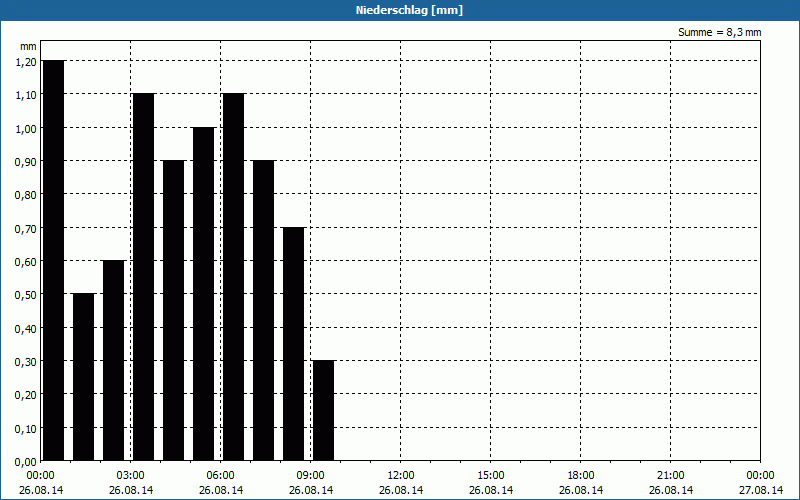Screen dimensions: 800x500
Task: Select the 0,70 mm precipitation bar
Action: pos(293,344)
